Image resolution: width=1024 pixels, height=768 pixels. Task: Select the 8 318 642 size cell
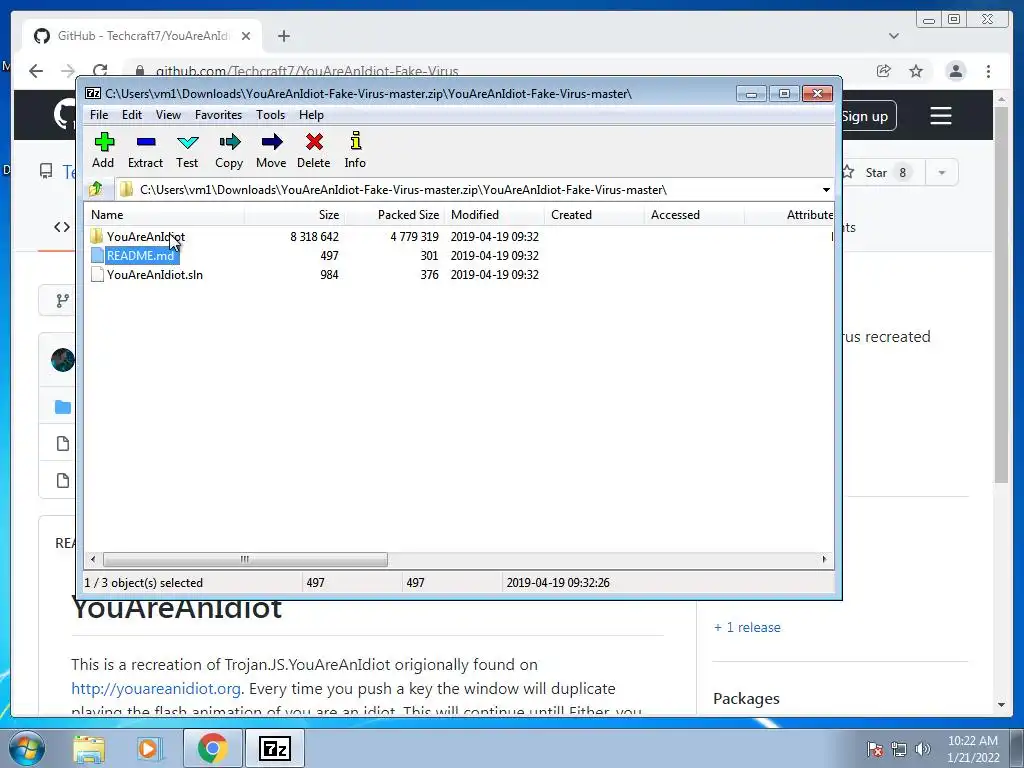point(314,236)
